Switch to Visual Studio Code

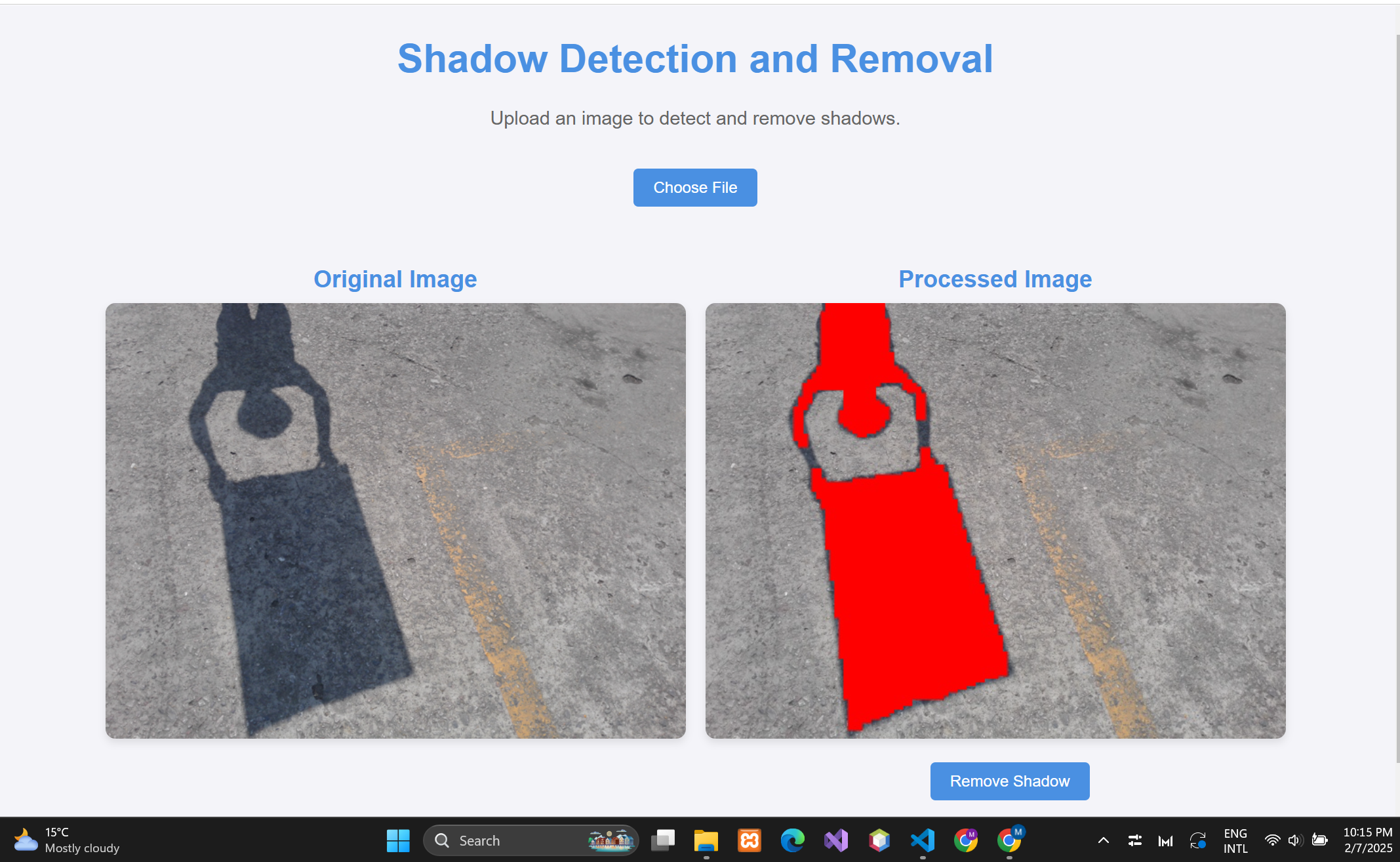(x=923, y=840)
